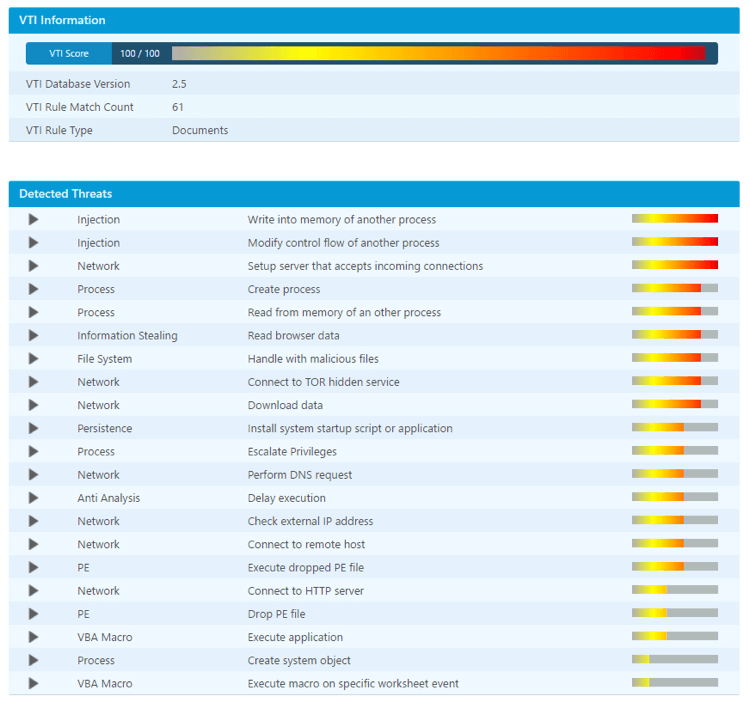Select VTI Rule Type value 'Documents'
This screenshot has height=703, width=750.
coord(200,130)
